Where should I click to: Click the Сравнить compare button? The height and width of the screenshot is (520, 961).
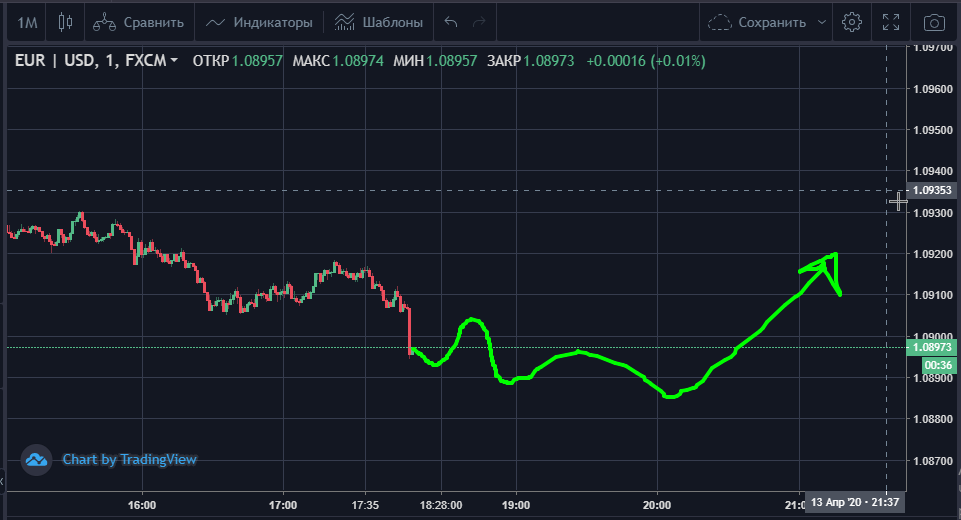[x=139, y=23]
